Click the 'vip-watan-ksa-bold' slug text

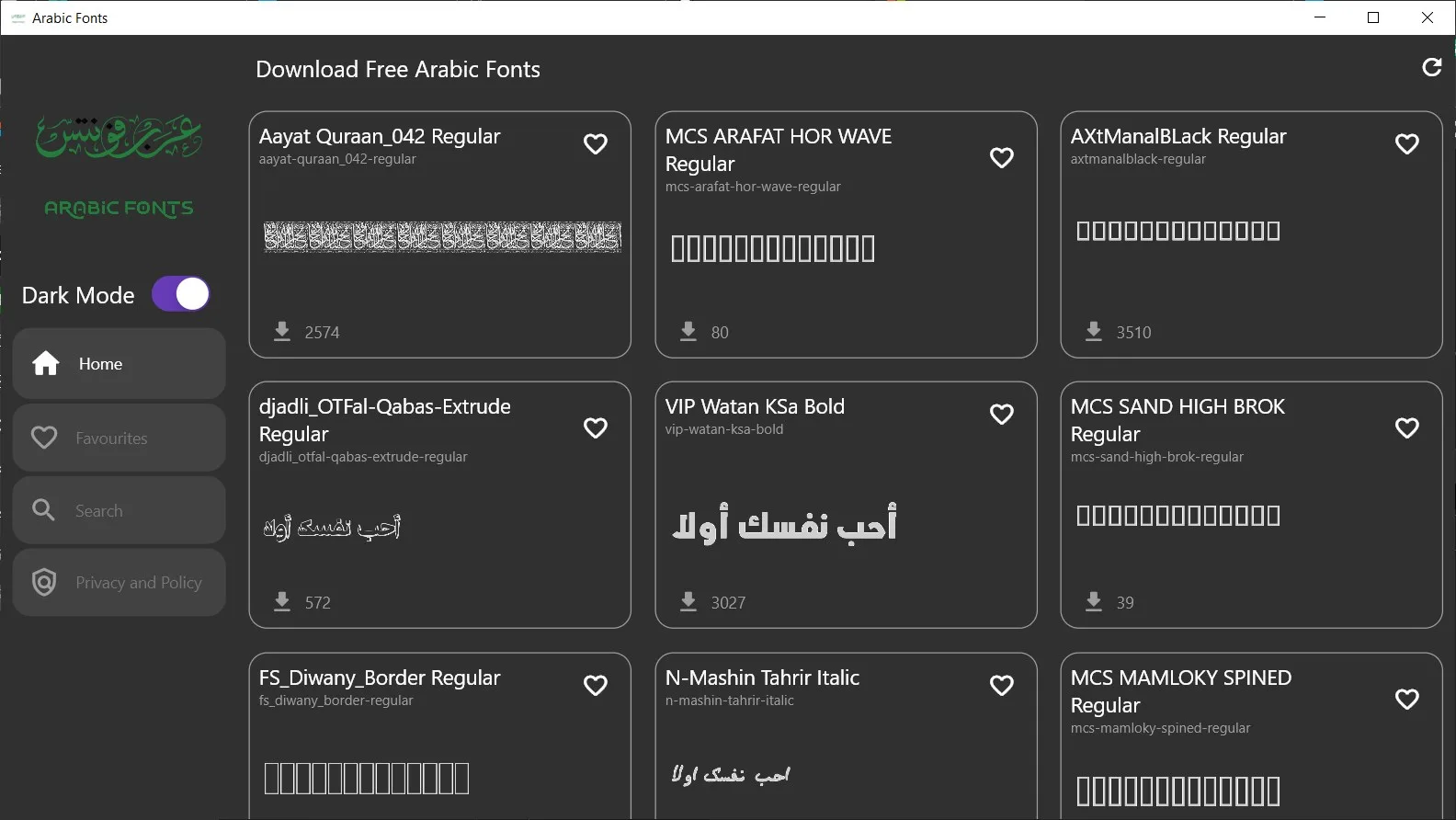pyautogui.click(x=724, y=429)
